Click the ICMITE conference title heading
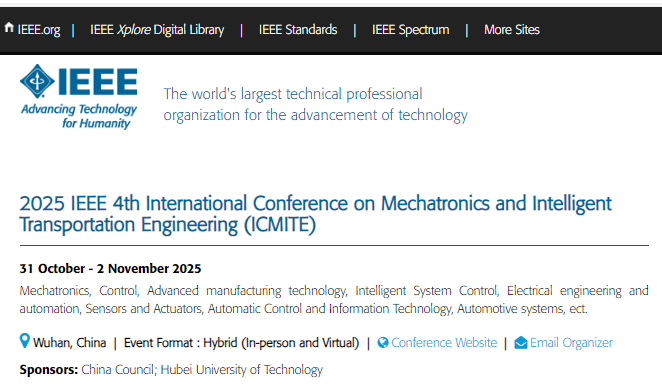Image resolution: width=662 pixels, height=385 pixels. [315, 214]
